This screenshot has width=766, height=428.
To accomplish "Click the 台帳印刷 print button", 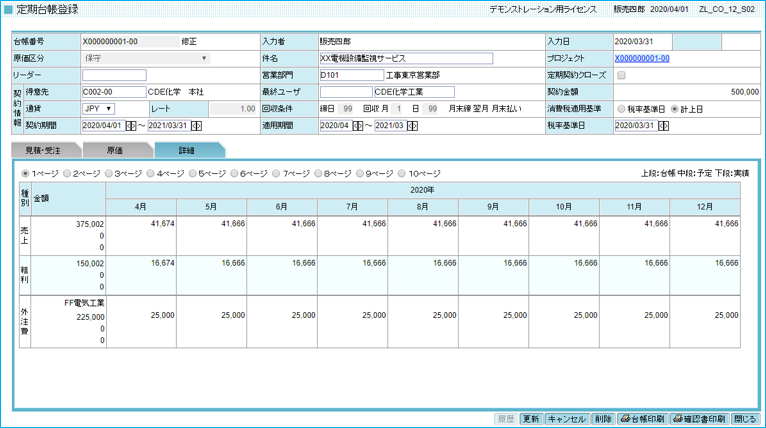I will 642,419.
